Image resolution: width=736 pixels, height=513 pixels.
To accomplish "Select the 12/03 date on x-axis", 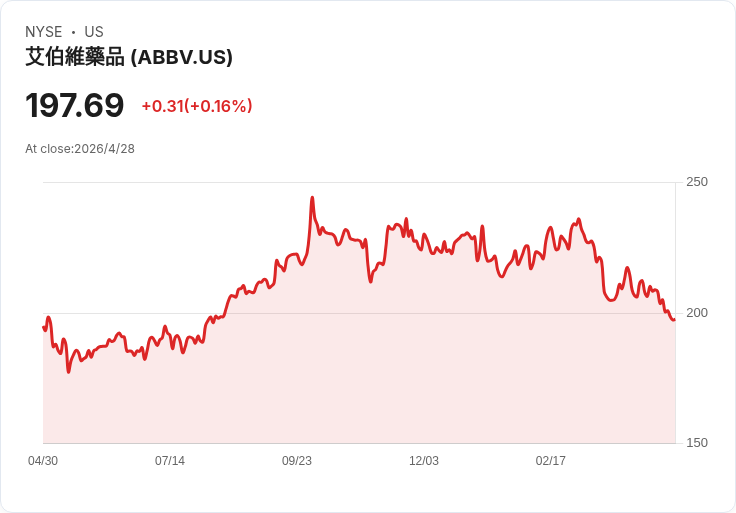I will point(424,461).
